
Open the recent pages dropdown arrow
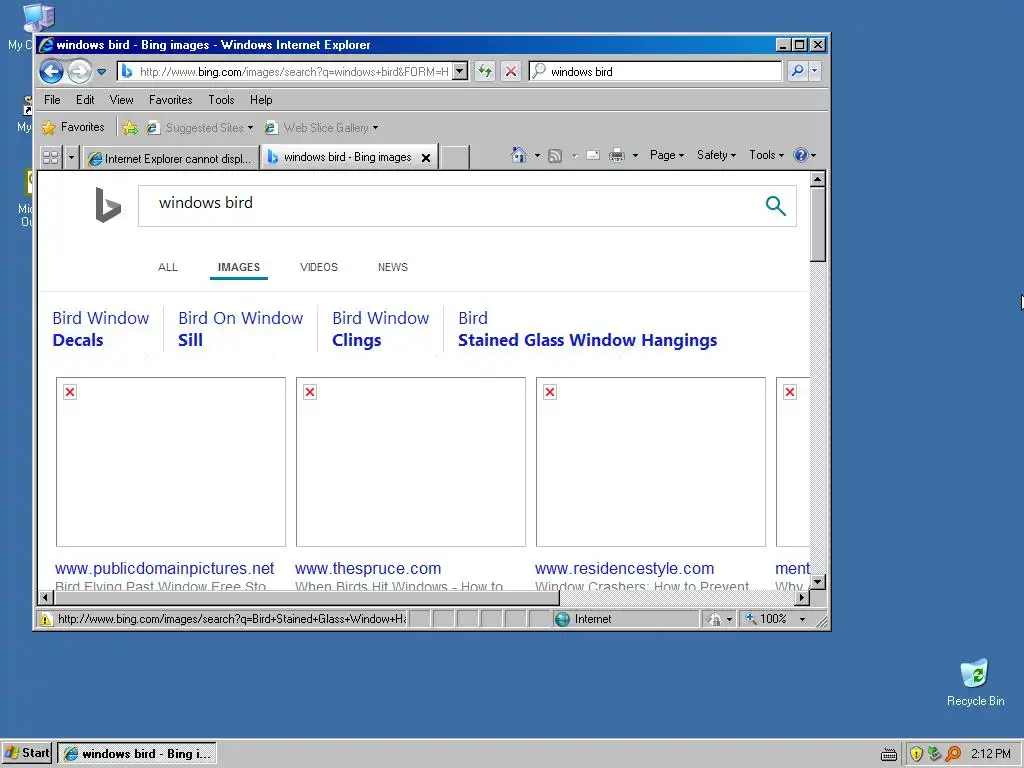click(x=101, y=72)
